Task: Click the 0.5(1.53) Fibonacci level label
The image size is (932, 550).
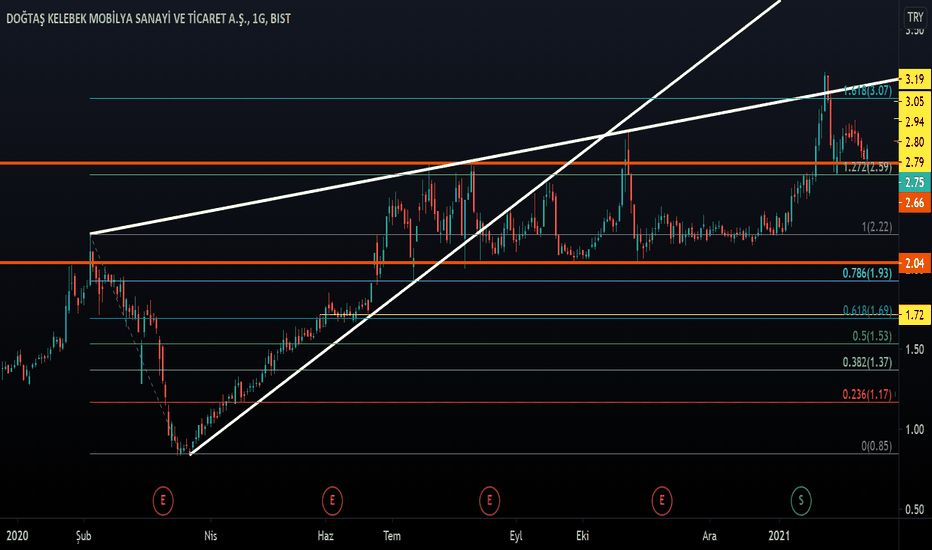Action: (x=872, y=336)
